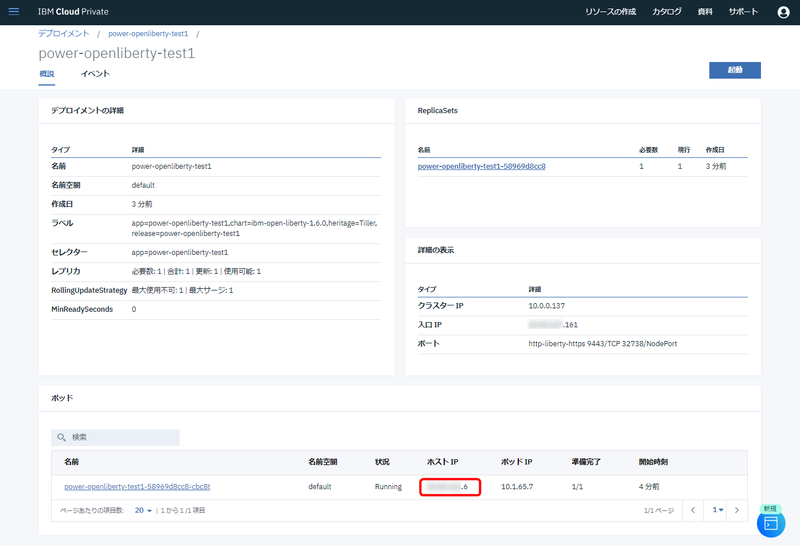Select ReplicaSets 3 分前 creation time
The height and width of the screenshot is (546, 800).
tap(716, 166)
